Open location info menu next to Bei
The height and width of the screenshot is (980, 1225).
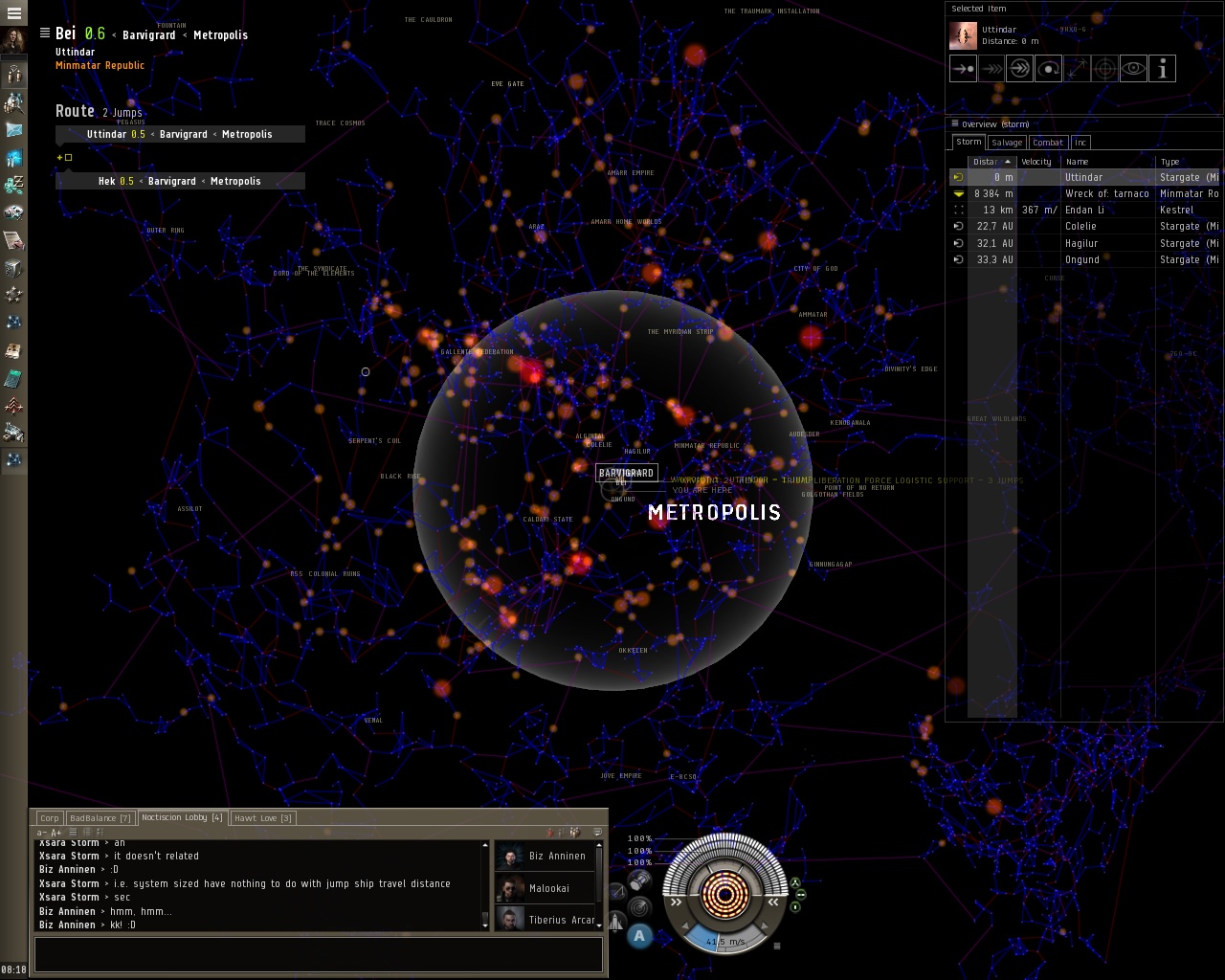(44, 33)
